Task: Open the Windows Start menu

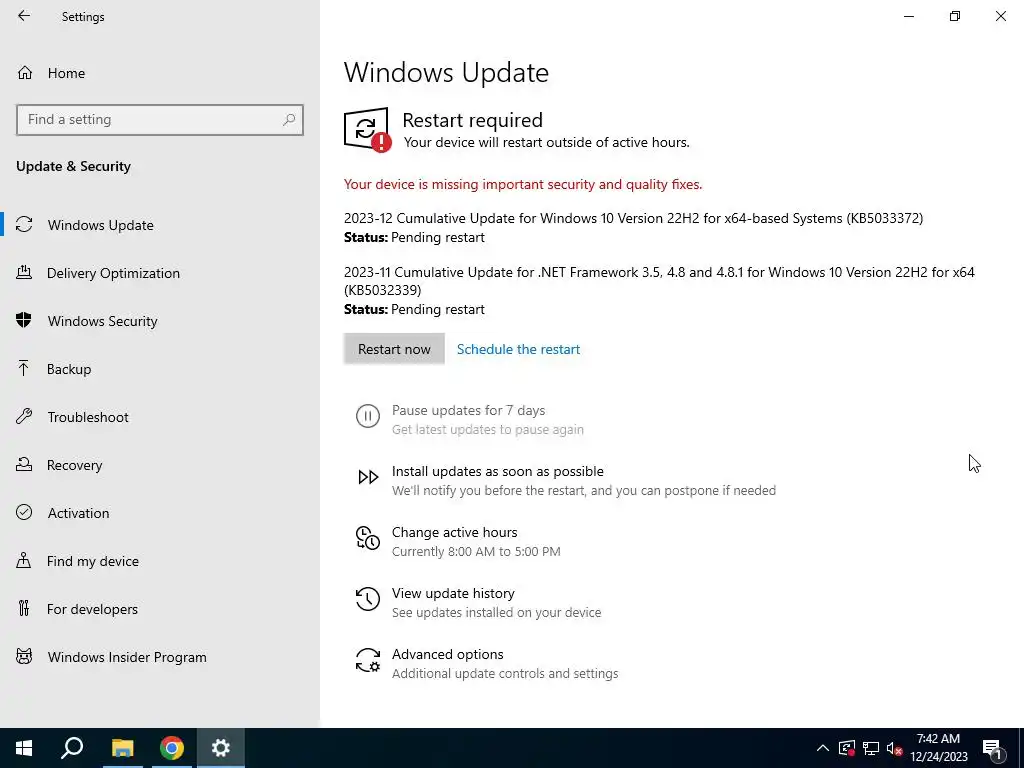Action: click(24, 748)
